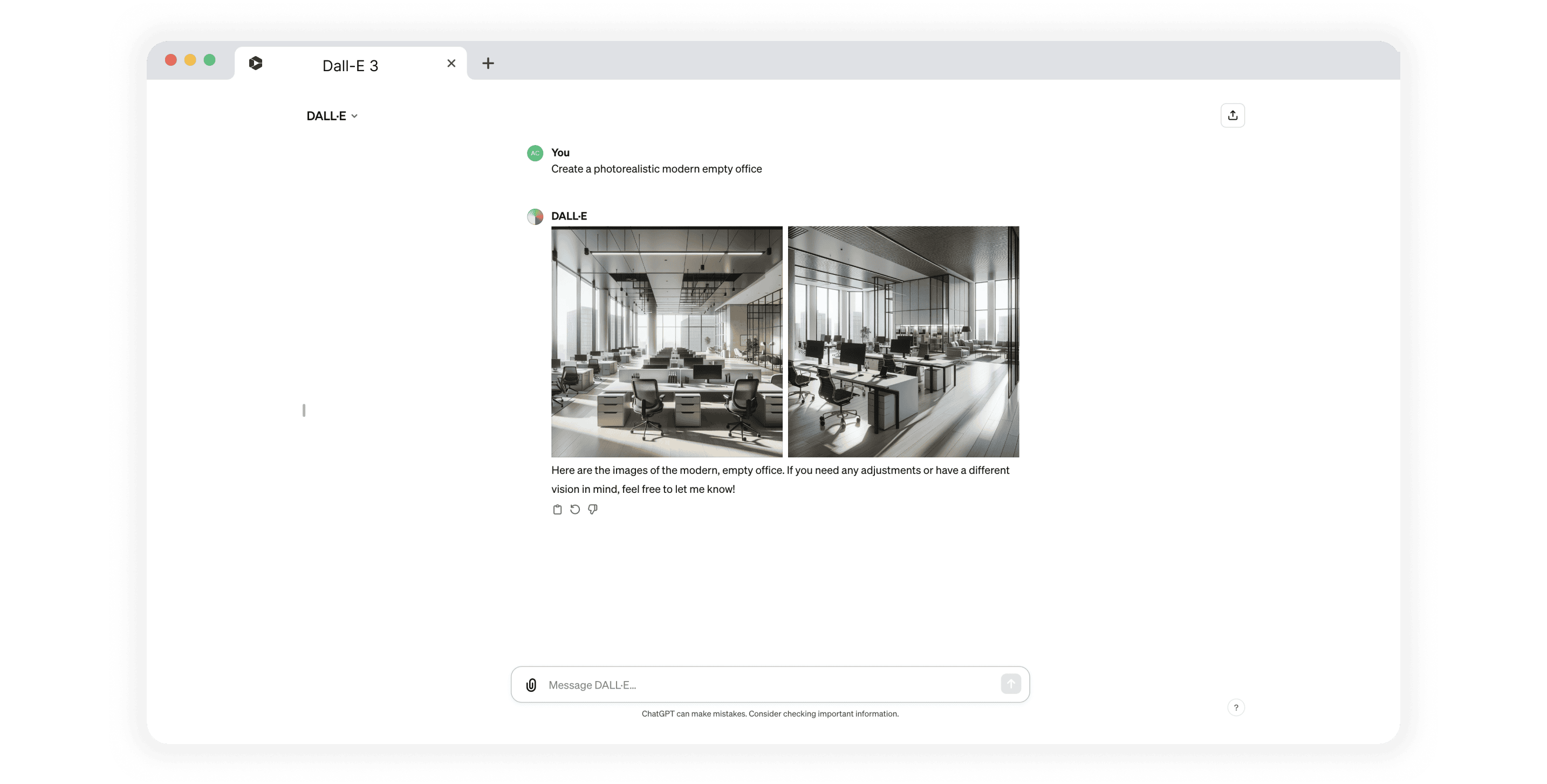Screen dimensions: 1547x784
Task: Open the second generated office image
Action: [903, 341]
